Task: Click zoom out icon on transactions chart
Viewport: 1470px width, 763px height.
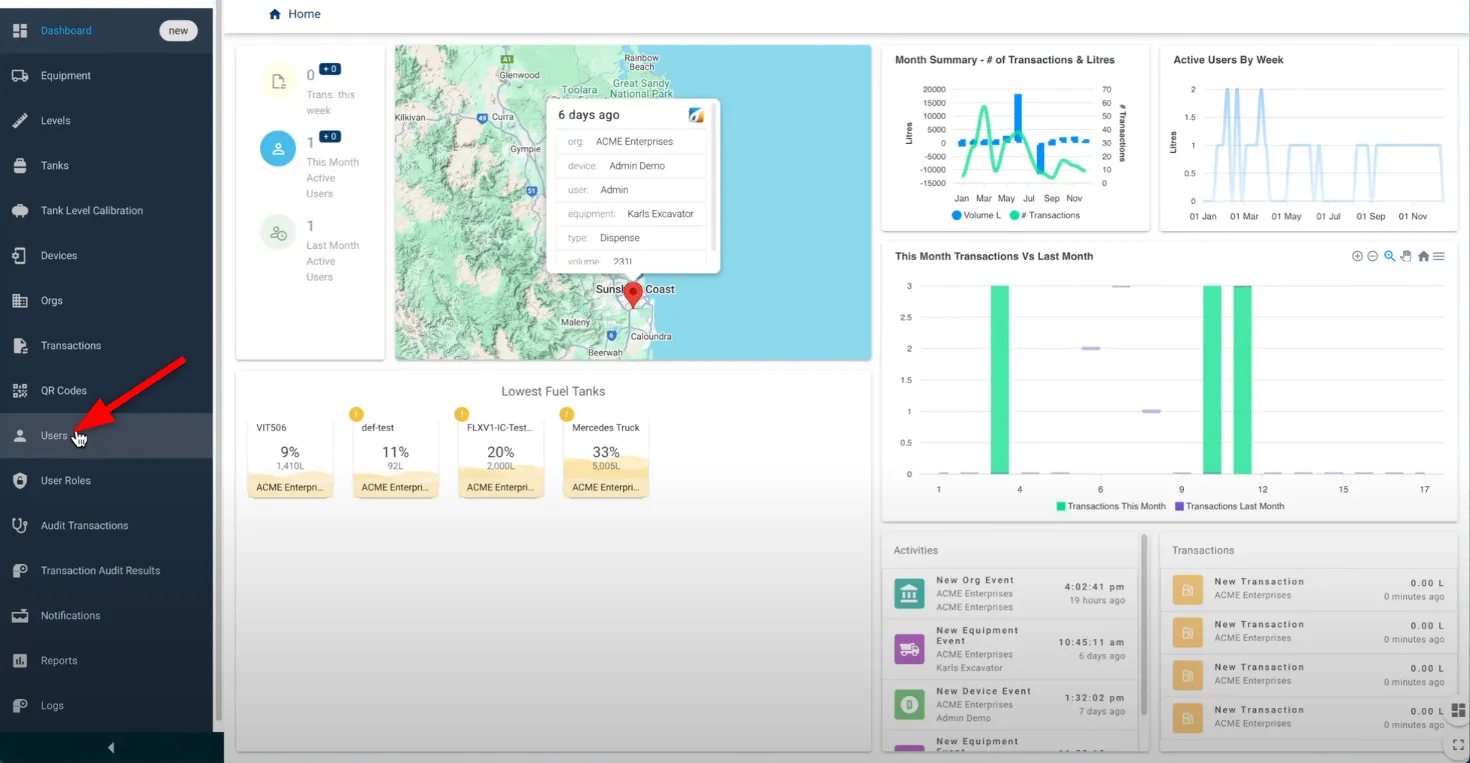Action: tap(1373, 257)
